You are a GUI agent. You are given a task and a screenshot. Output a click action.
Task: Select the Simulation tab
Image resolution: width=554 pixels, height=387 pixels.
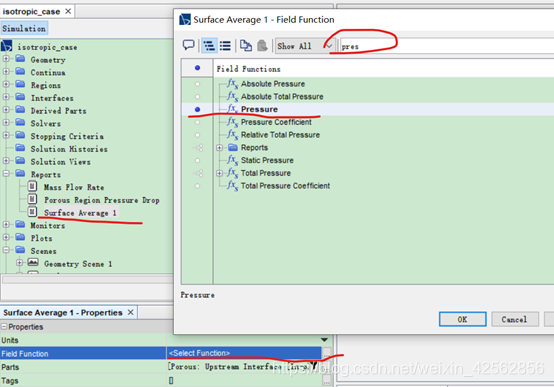tap(24, 28)
